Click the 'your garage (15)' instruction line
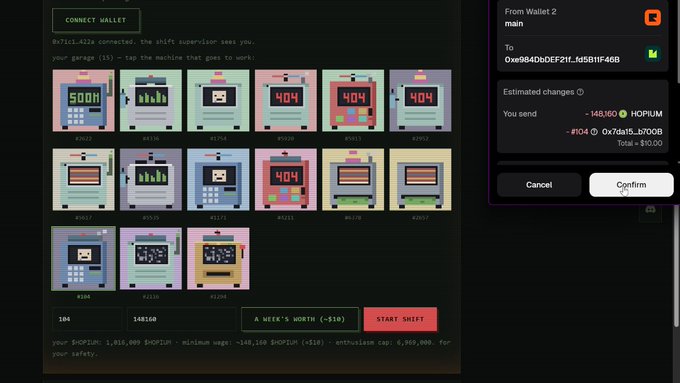Screen dimensions: 680x383 pos(154,58)
